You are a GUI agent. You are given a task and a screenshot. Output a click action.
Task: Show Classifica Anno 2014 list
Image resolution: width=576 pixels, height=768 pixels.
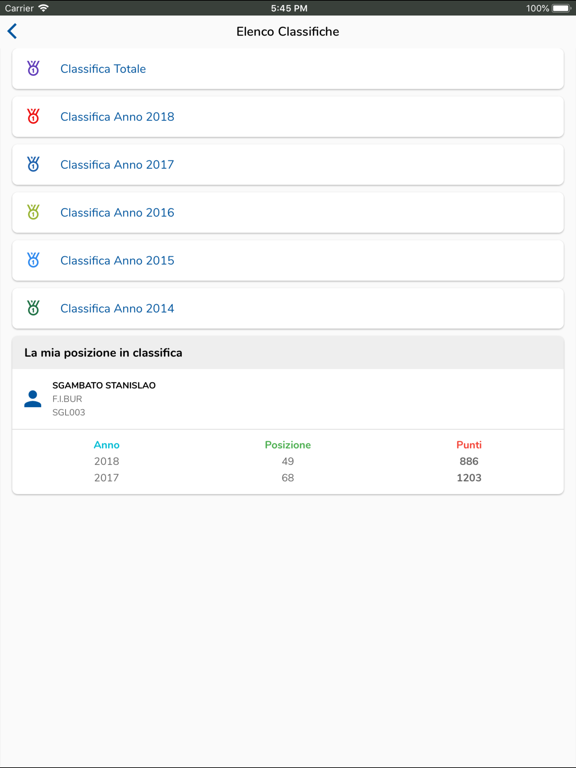coord(288,309)
